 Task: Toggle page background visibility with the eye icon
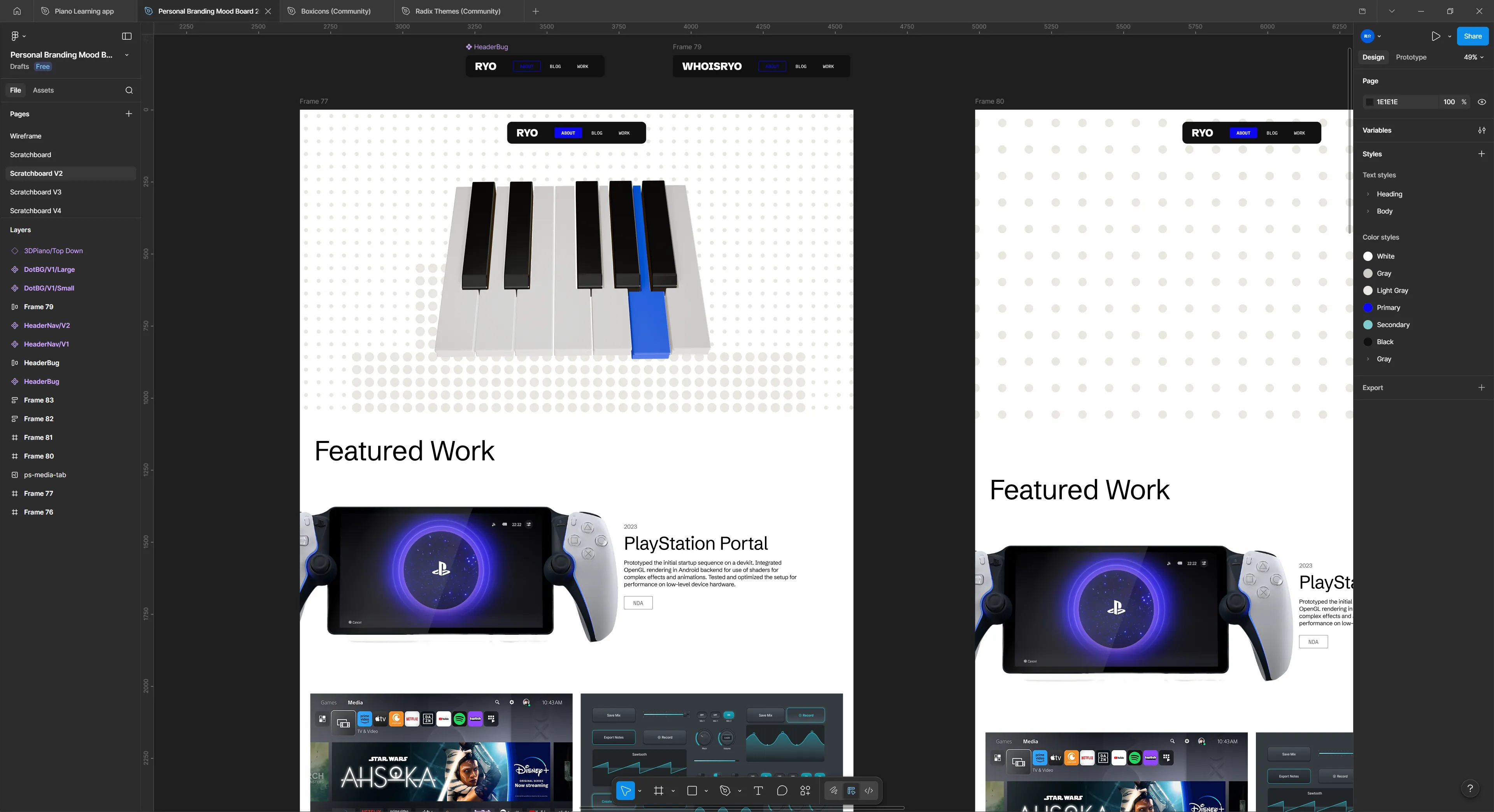(1482, 101)
